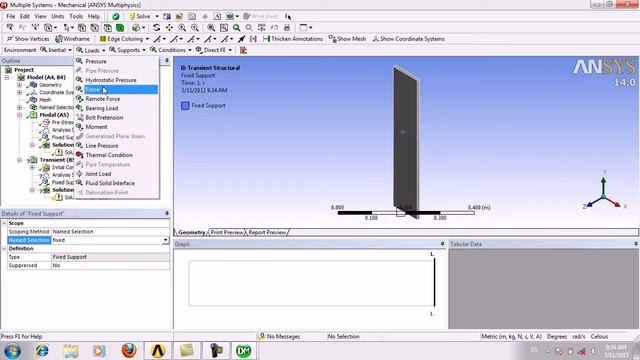The width and height of the screenshot is (640, 360).
Task: Choose Bearing Load from Loads menu
Action: 117,108
